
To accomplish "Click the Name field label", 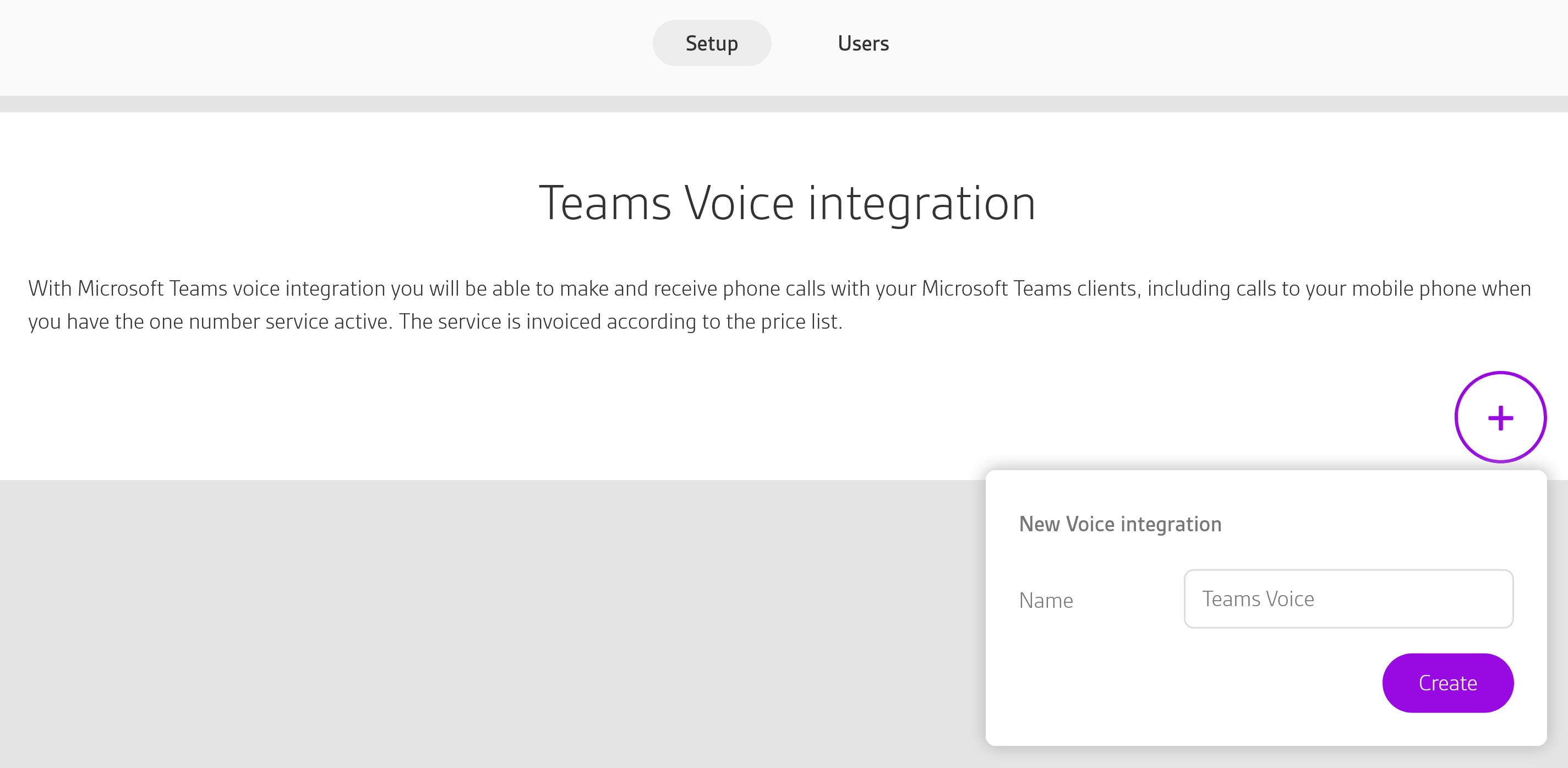I will coord(1046,601).
